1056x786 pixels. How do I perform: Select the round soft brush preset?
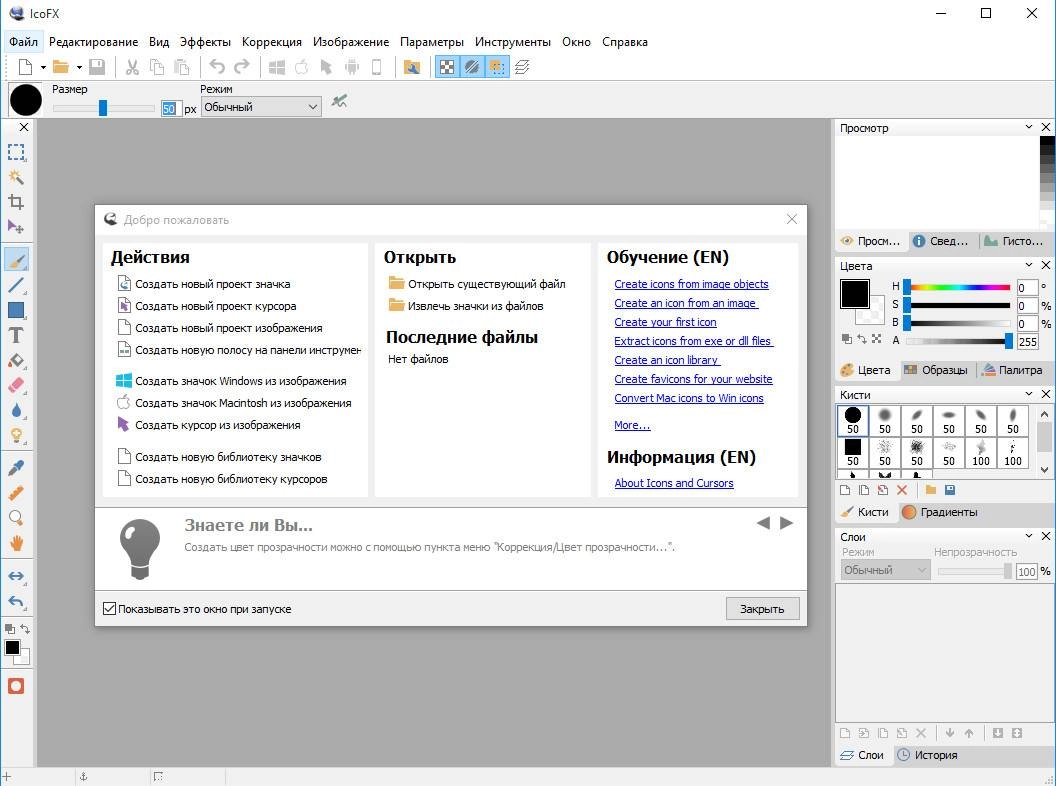click(885, 421)
